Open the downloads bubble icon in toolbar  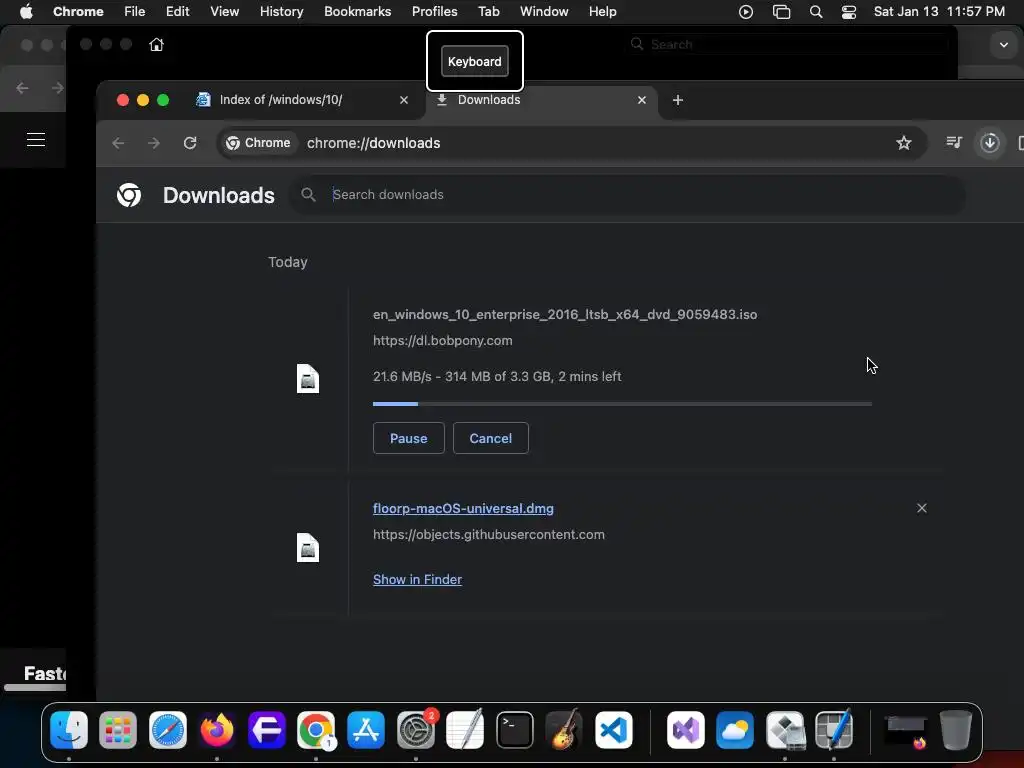click(990, 142)
